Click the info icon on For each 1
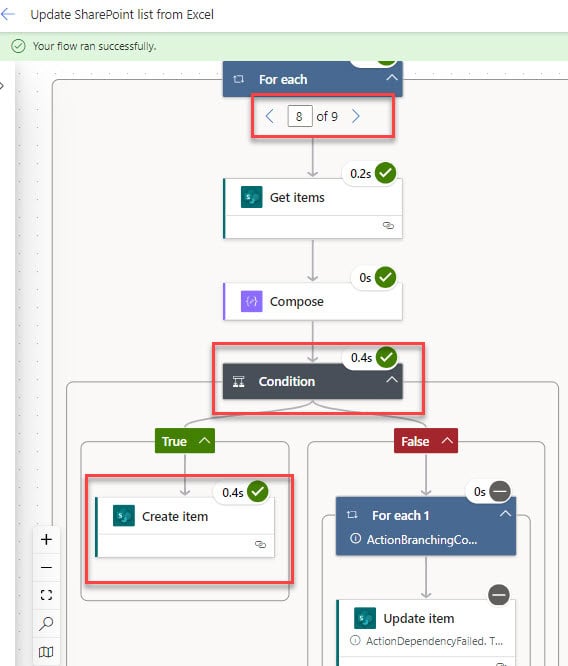This screenshot has width=568, height=666. [x=355, y=539]
